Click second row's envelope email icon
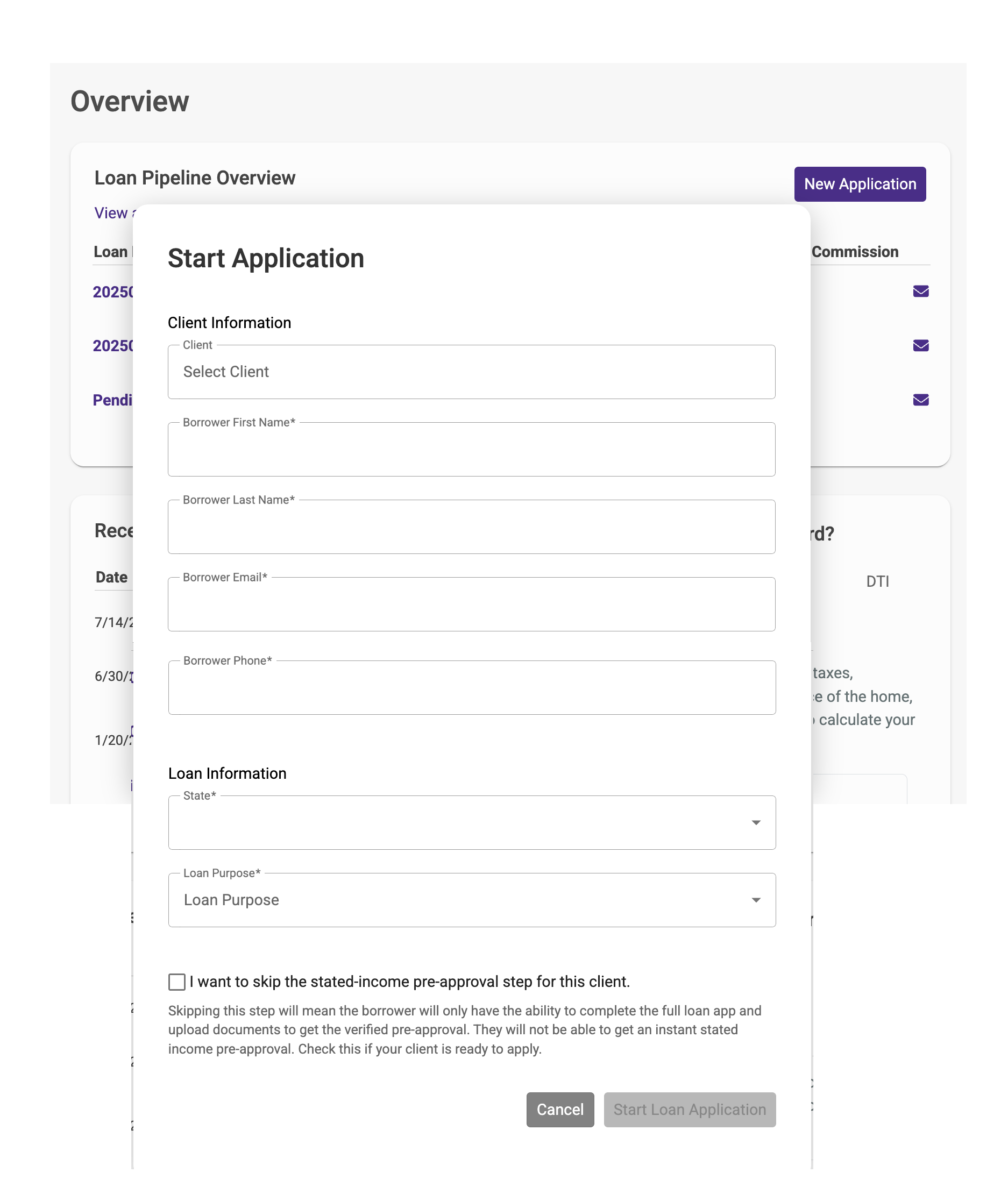 click(920, 346)
